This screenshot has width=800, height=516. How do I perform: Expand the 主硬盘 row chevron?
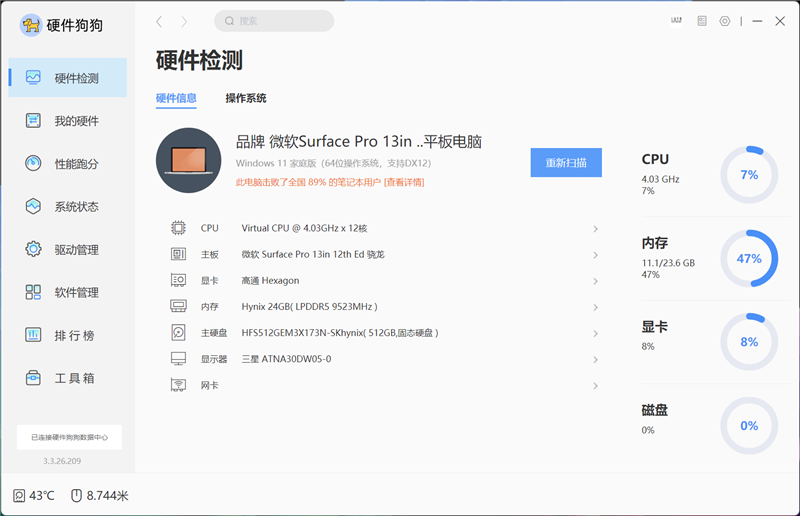click(595, 333)
